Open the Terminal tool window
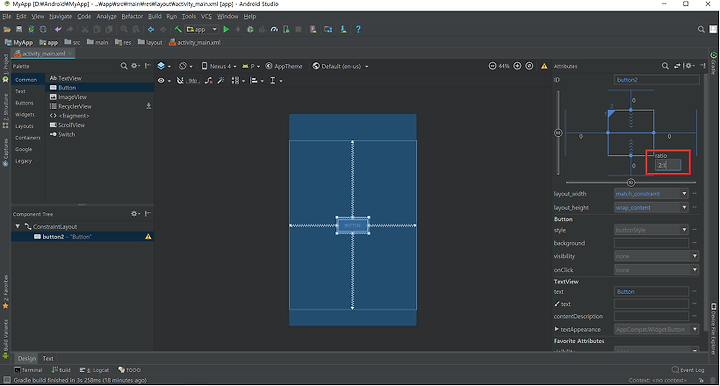720x386 pixels. point(28,370)
